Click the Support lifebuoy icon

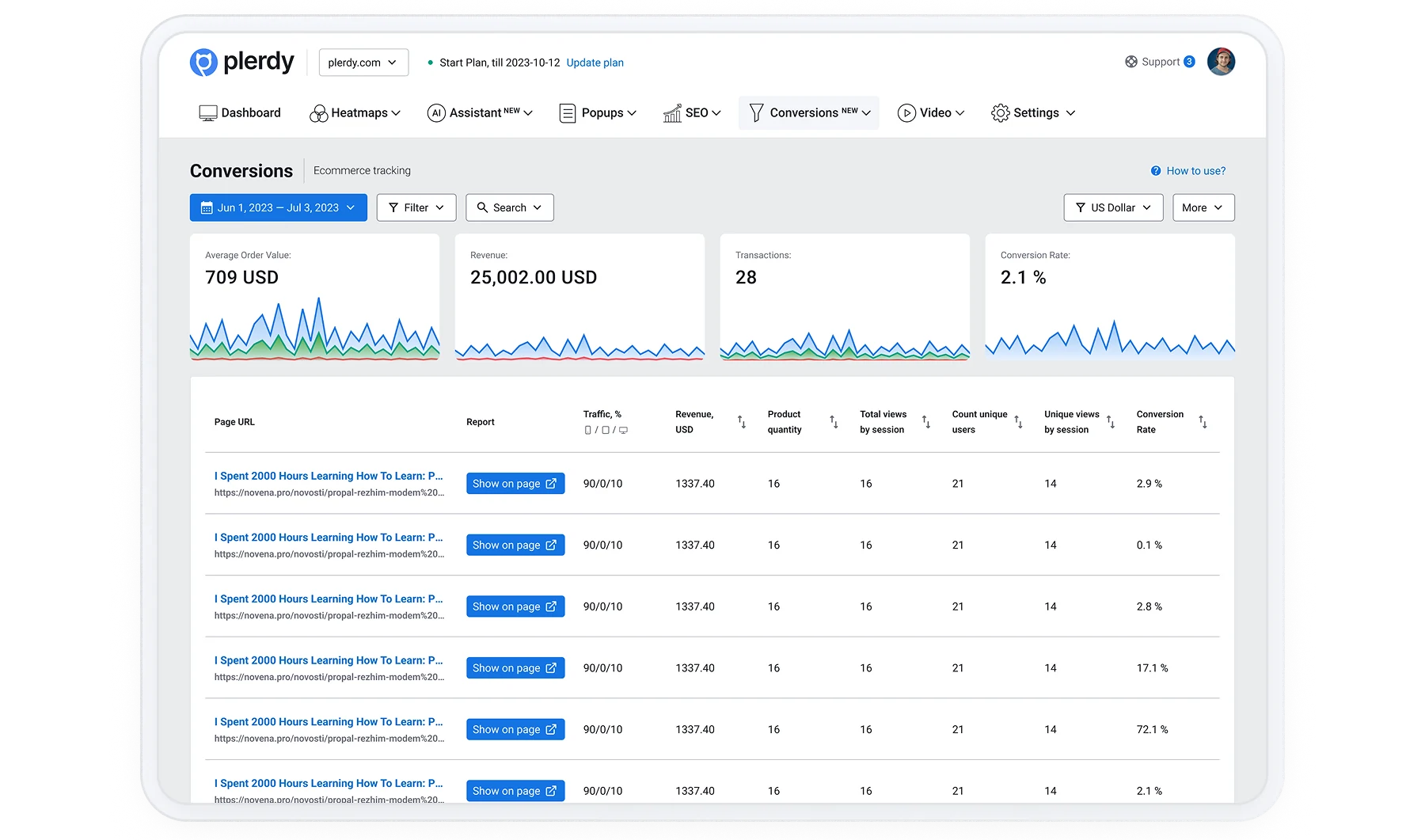pyautogui.click(x=1131, y=62)
